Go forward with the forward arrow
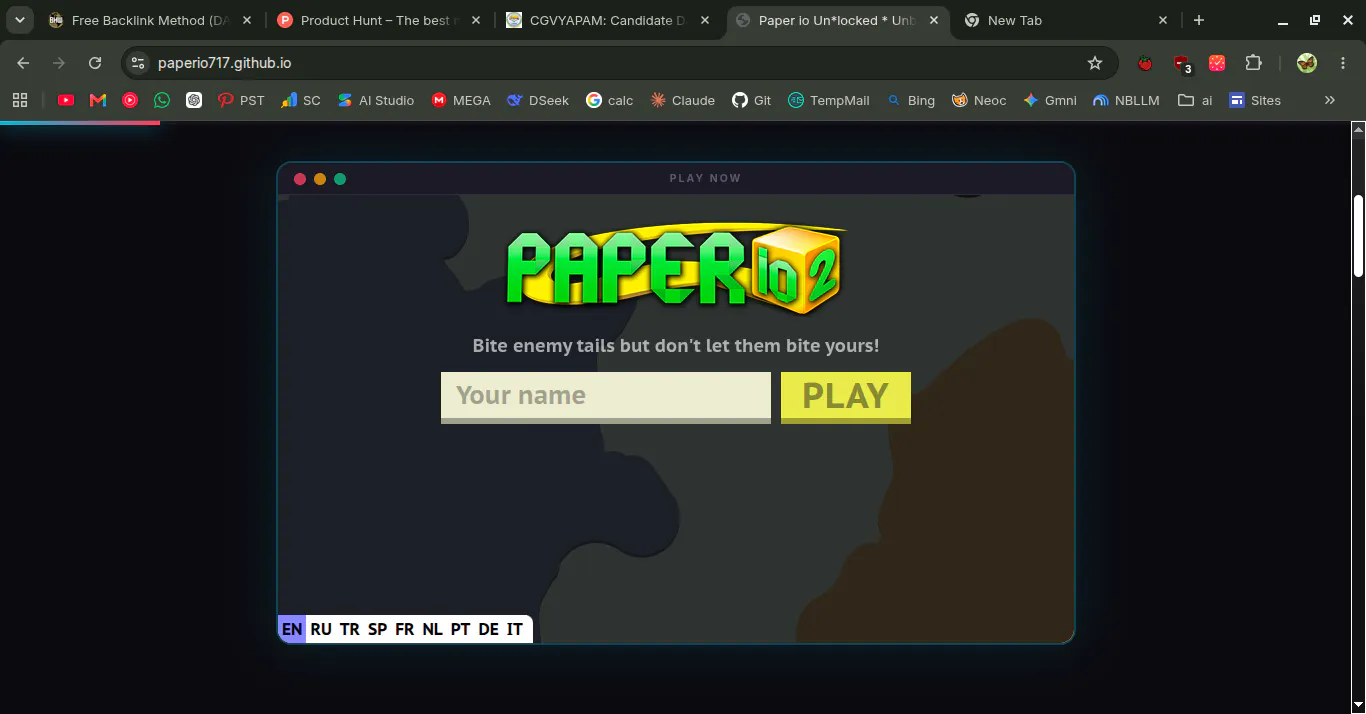 [x=59, y=63]
